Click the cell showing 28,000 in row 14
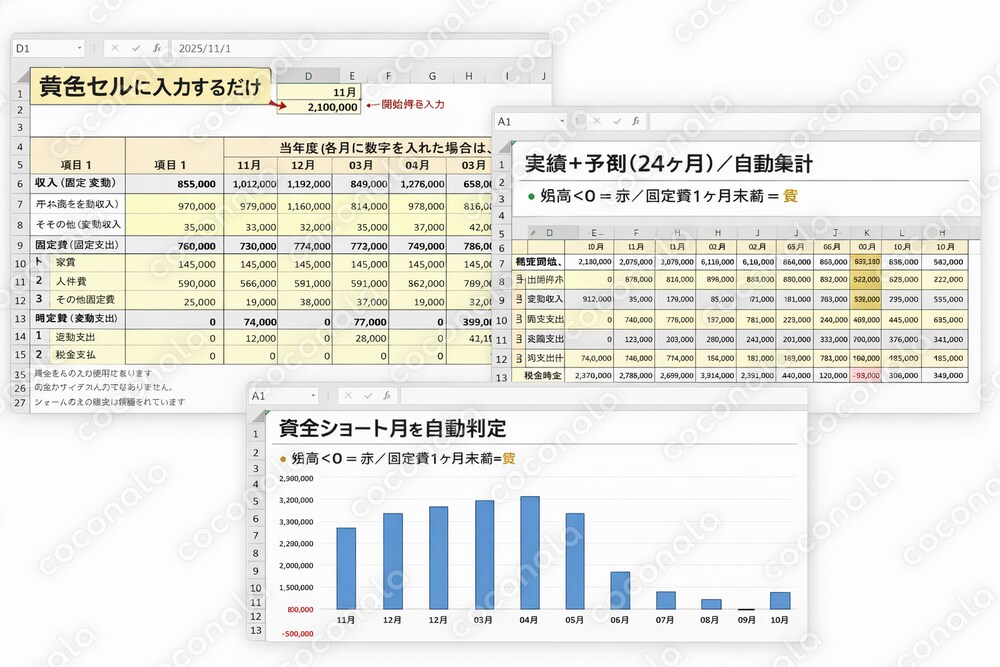The width and height of the screenshot is (1000, 667). [x=361, y=338]
